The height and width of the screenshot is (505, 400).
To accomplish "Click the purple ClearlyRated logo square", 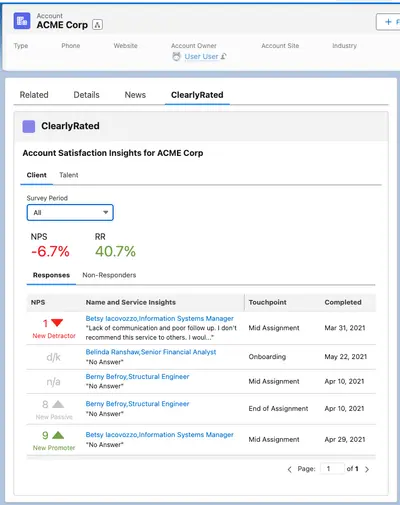I will click(29, 126).
